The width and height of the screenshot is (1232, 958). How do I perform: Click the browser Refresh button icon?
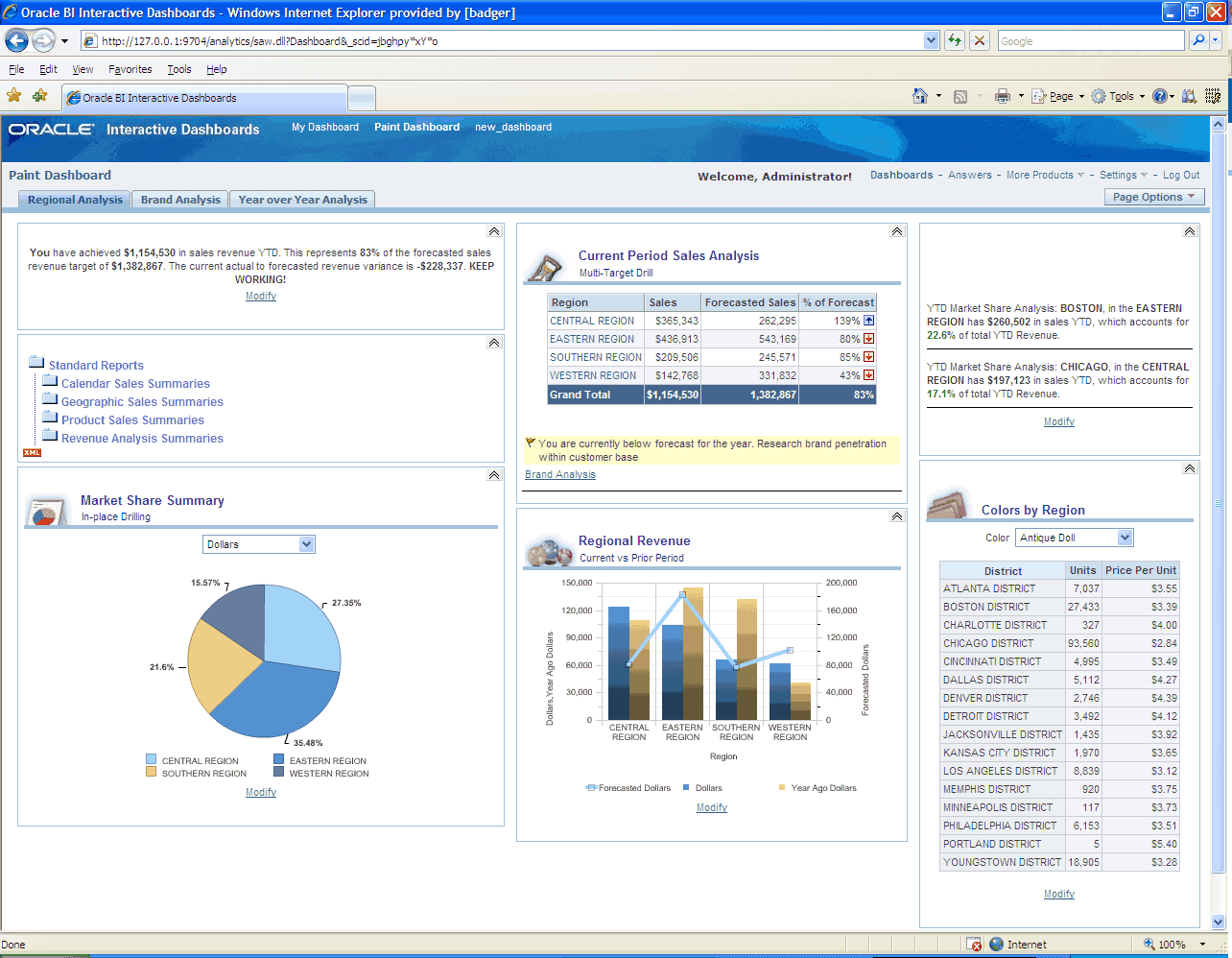tap(955, 40)
